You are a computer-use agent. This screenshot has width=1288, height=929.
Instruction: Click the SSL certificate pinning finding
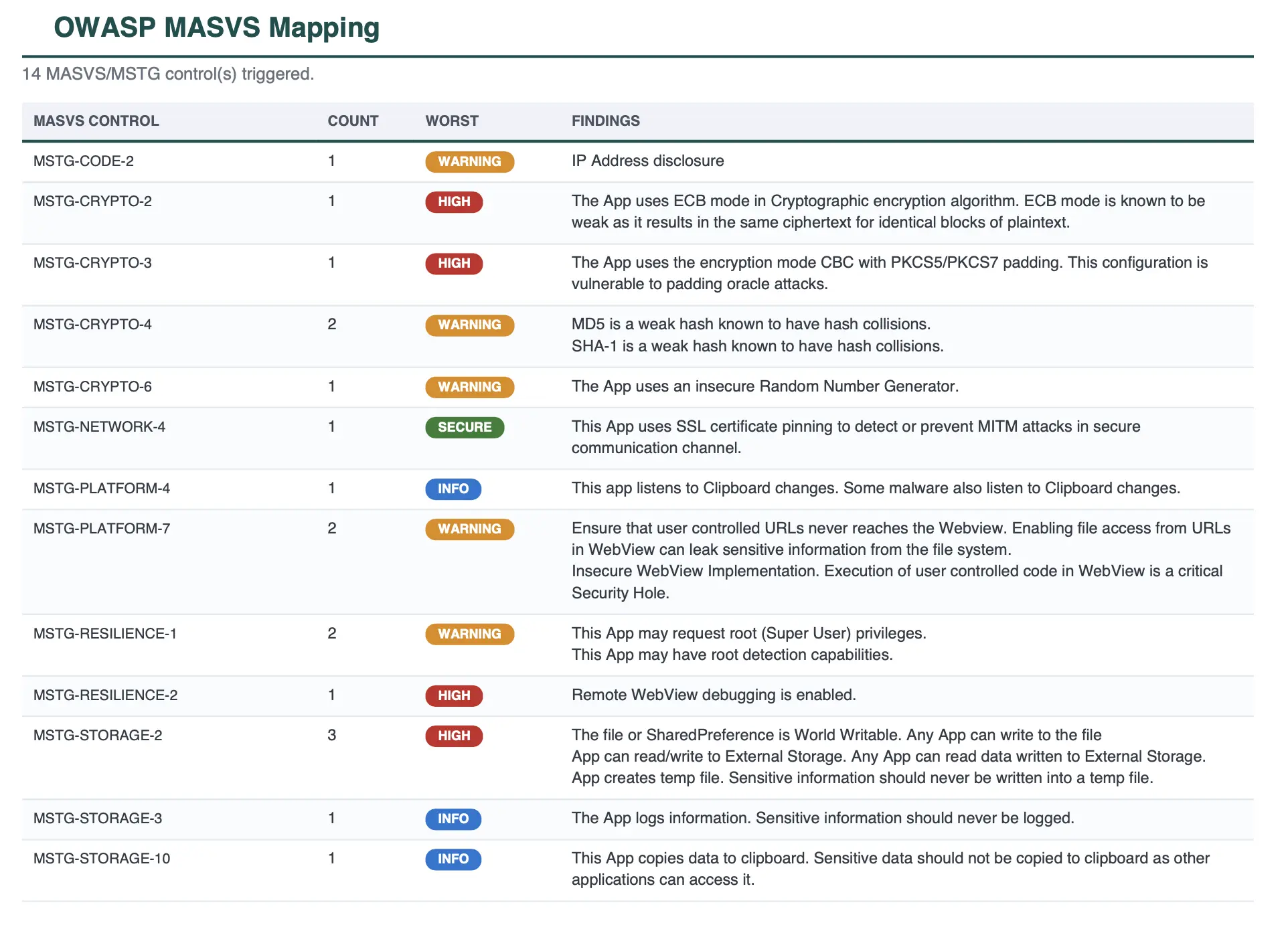click(x=856, y=437)
